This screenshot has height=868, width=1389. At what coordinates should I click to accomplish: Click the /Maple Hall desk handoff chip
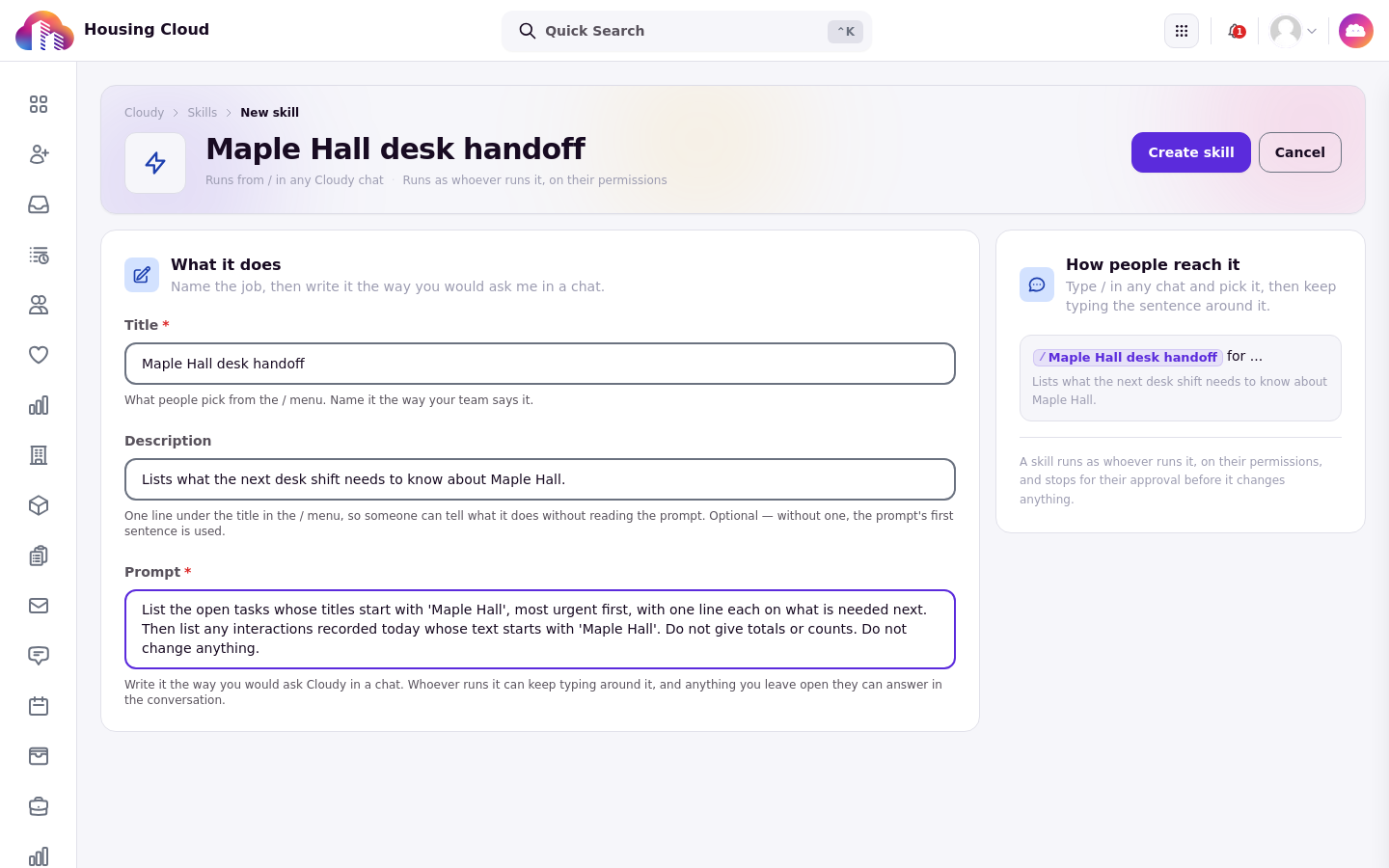(1128, 357)
